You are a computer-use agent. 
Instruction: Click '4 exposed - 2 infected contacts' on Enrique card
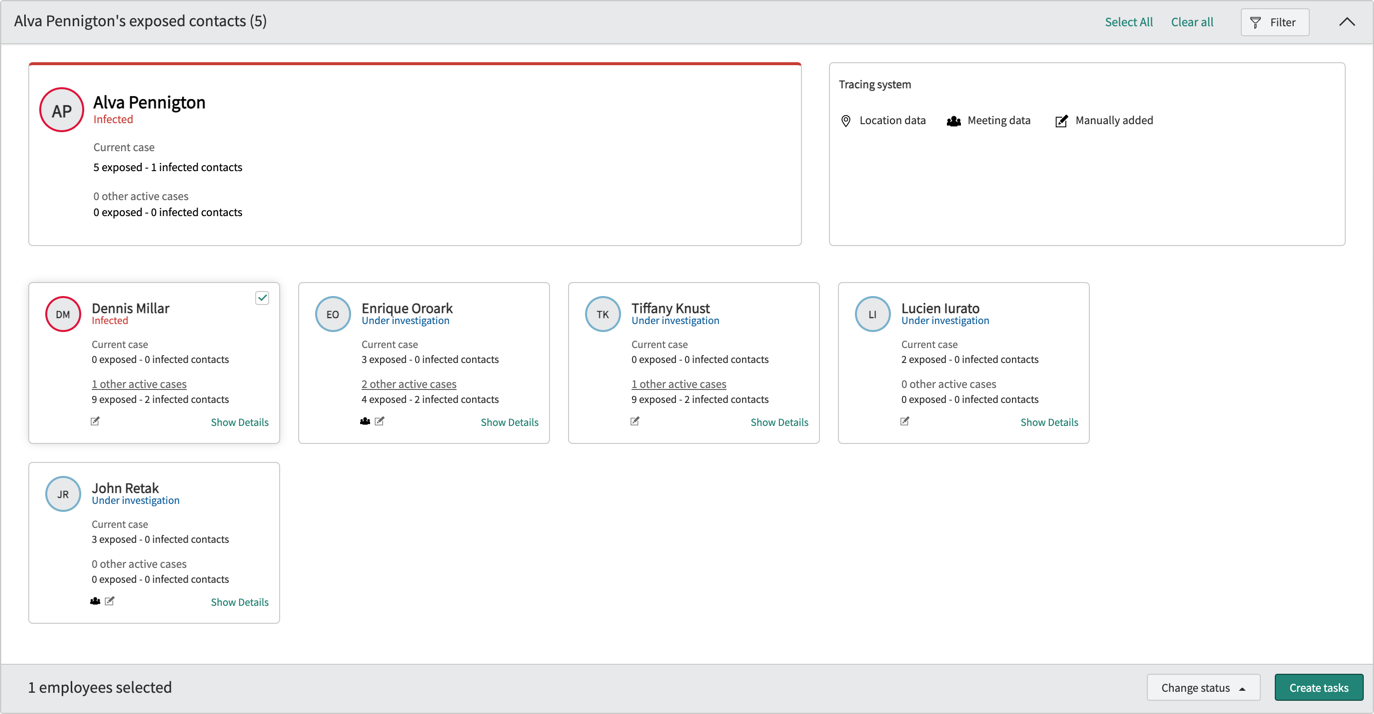click(430, 399)
